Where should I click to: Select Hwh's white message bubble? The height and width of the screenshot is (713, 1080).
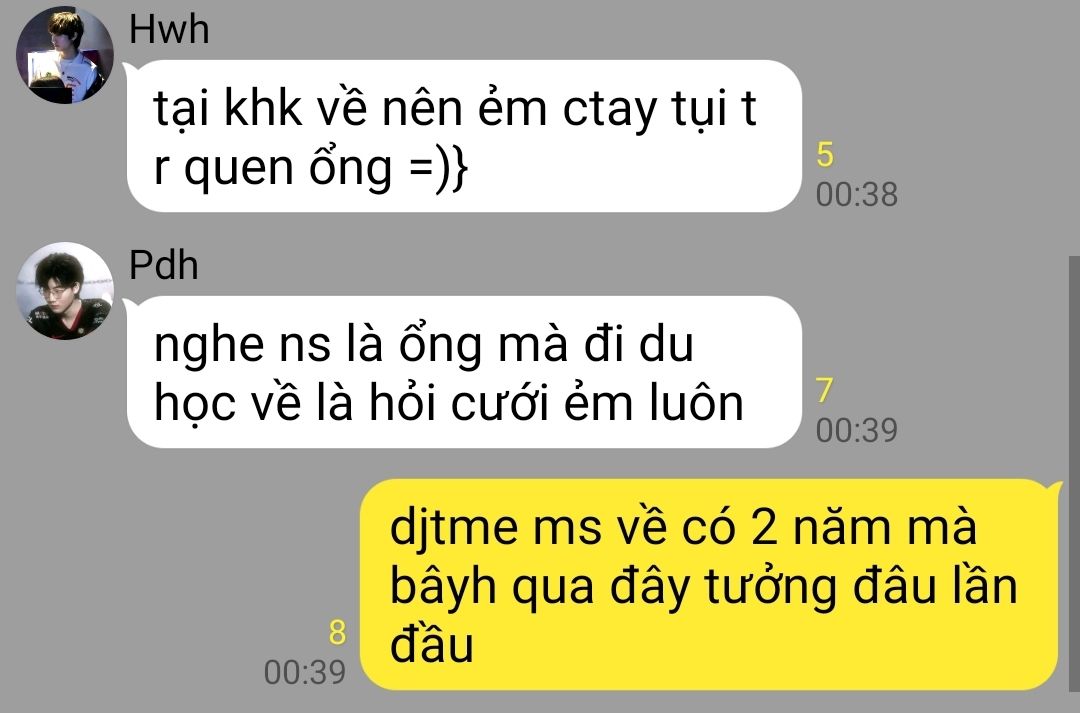464,136
